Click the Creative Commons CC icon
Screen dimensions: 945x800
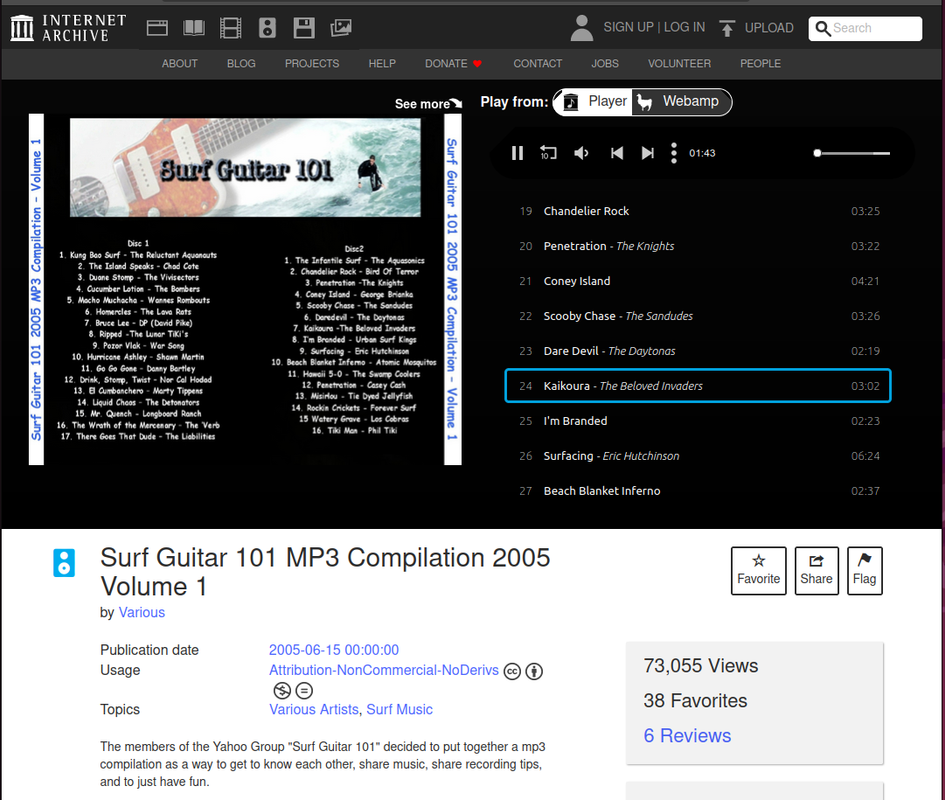point(512,671)
